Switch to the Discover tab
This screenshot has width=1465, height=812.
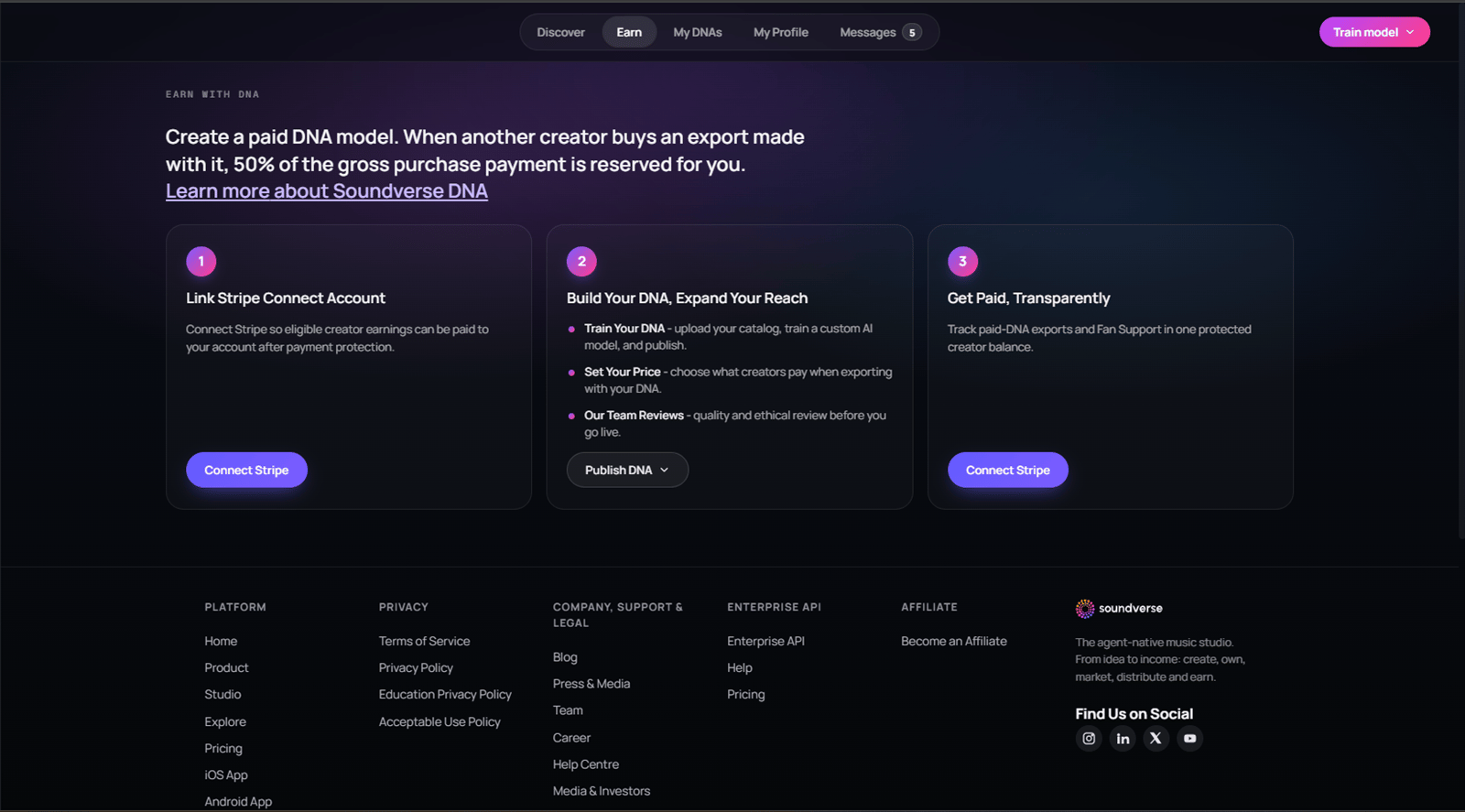pyautogui.click(x=560, y=32)
